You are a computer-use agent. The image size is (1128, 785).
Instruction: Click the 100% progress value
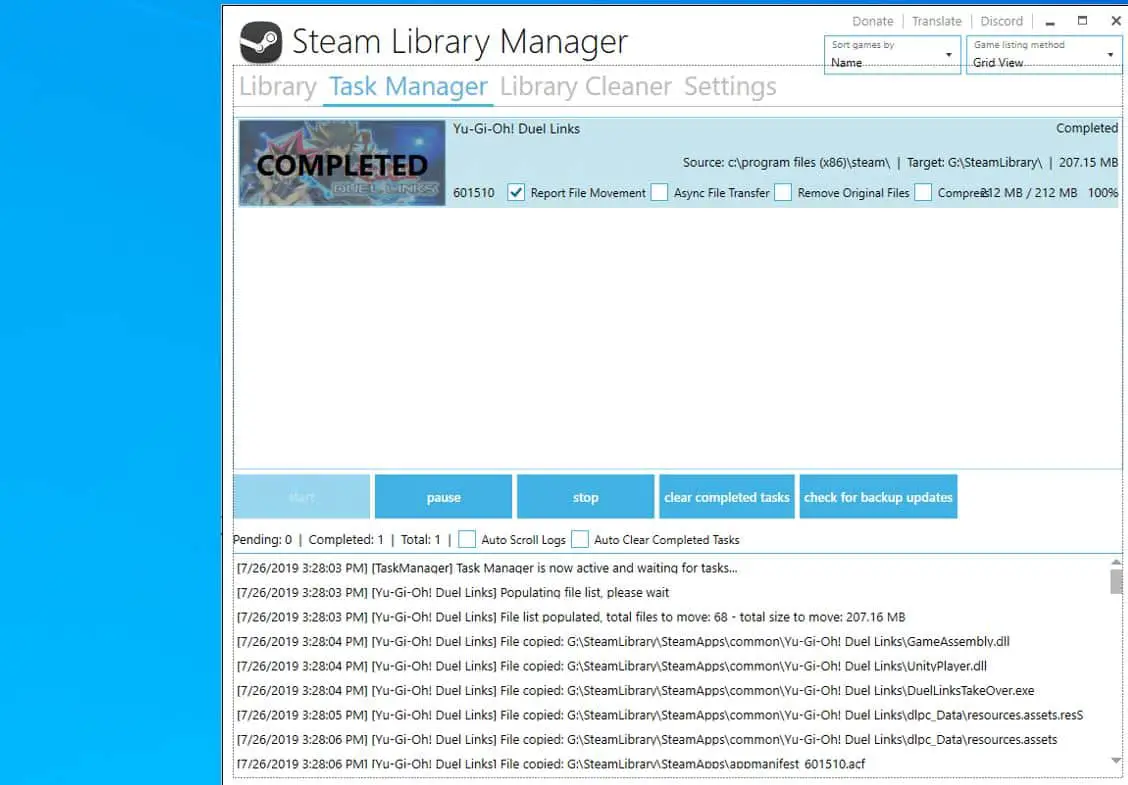coord(1103,193)
